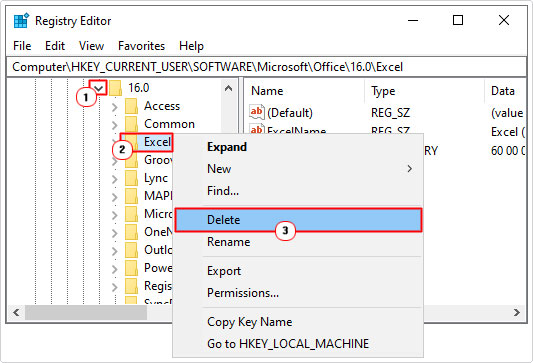Expand the Groove key

[115, 161]
